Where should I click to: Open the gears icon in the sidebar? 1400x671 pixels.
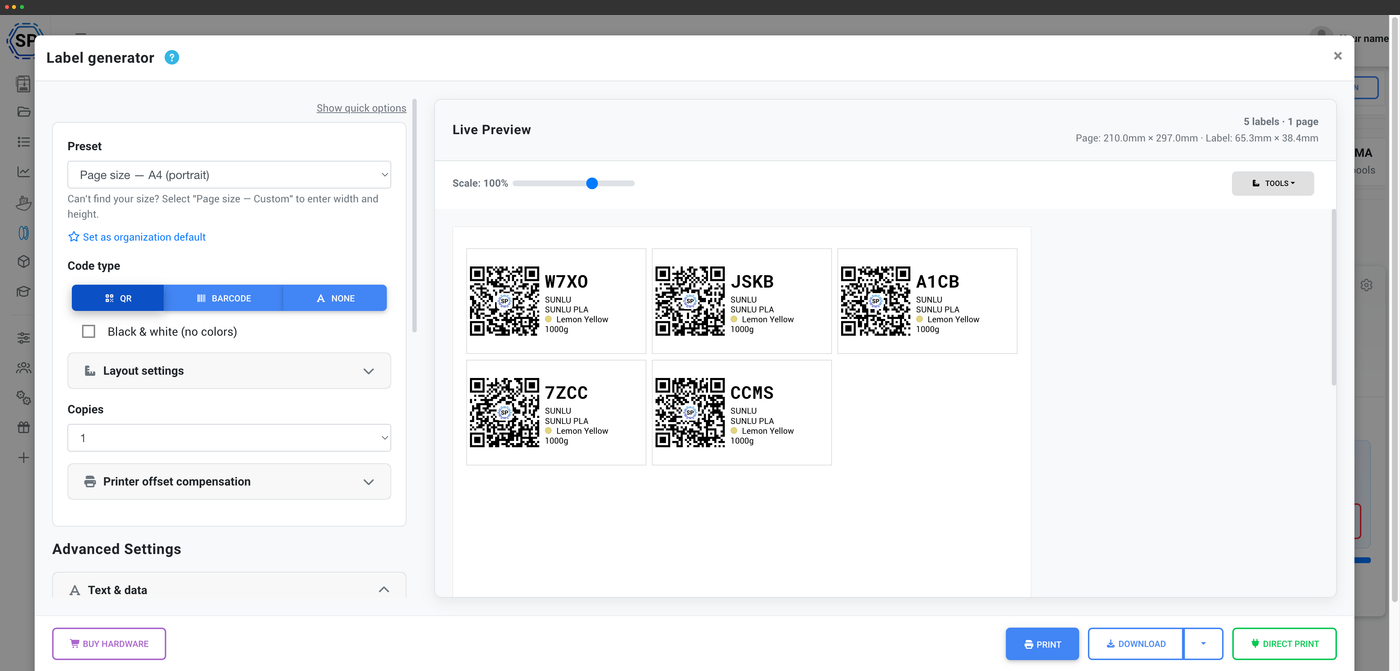[24, 398]
